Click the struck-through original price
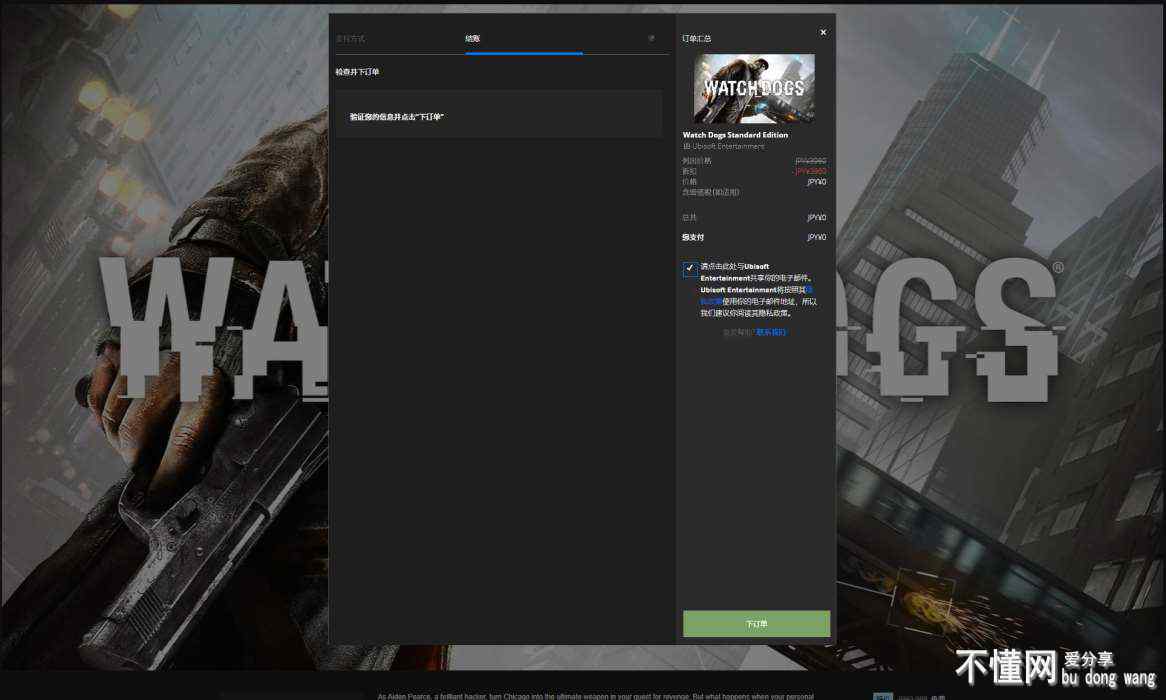 tap(810, 160)
